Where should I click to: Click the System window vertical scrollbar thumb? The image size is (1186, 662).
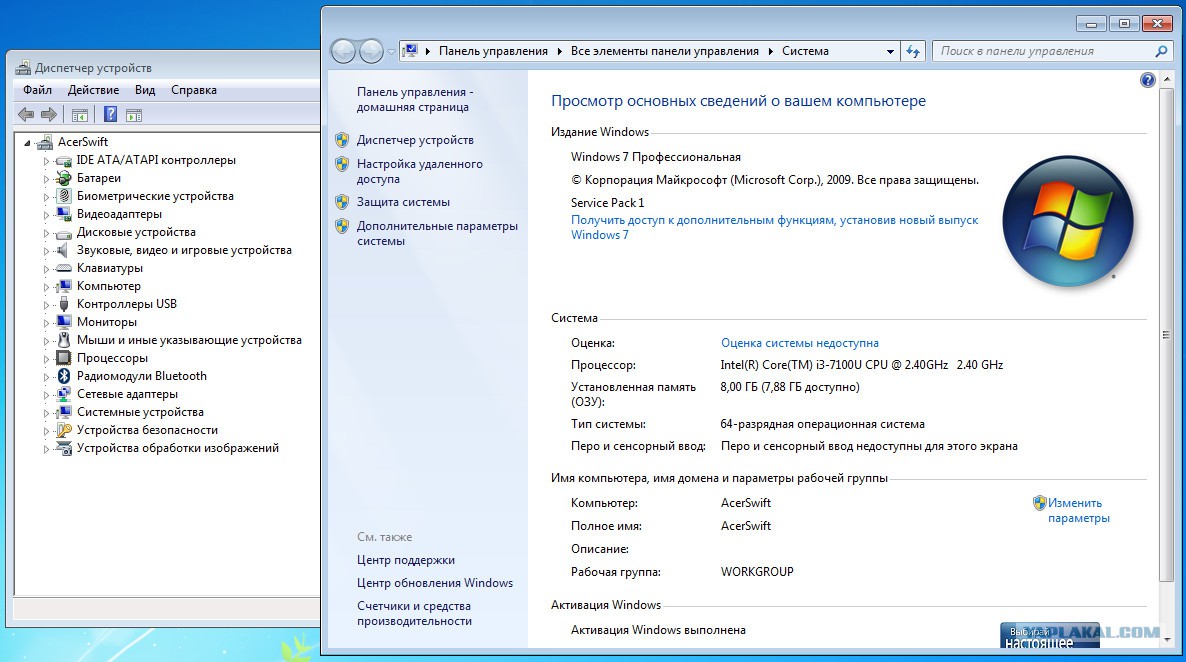click(1166, 334)
